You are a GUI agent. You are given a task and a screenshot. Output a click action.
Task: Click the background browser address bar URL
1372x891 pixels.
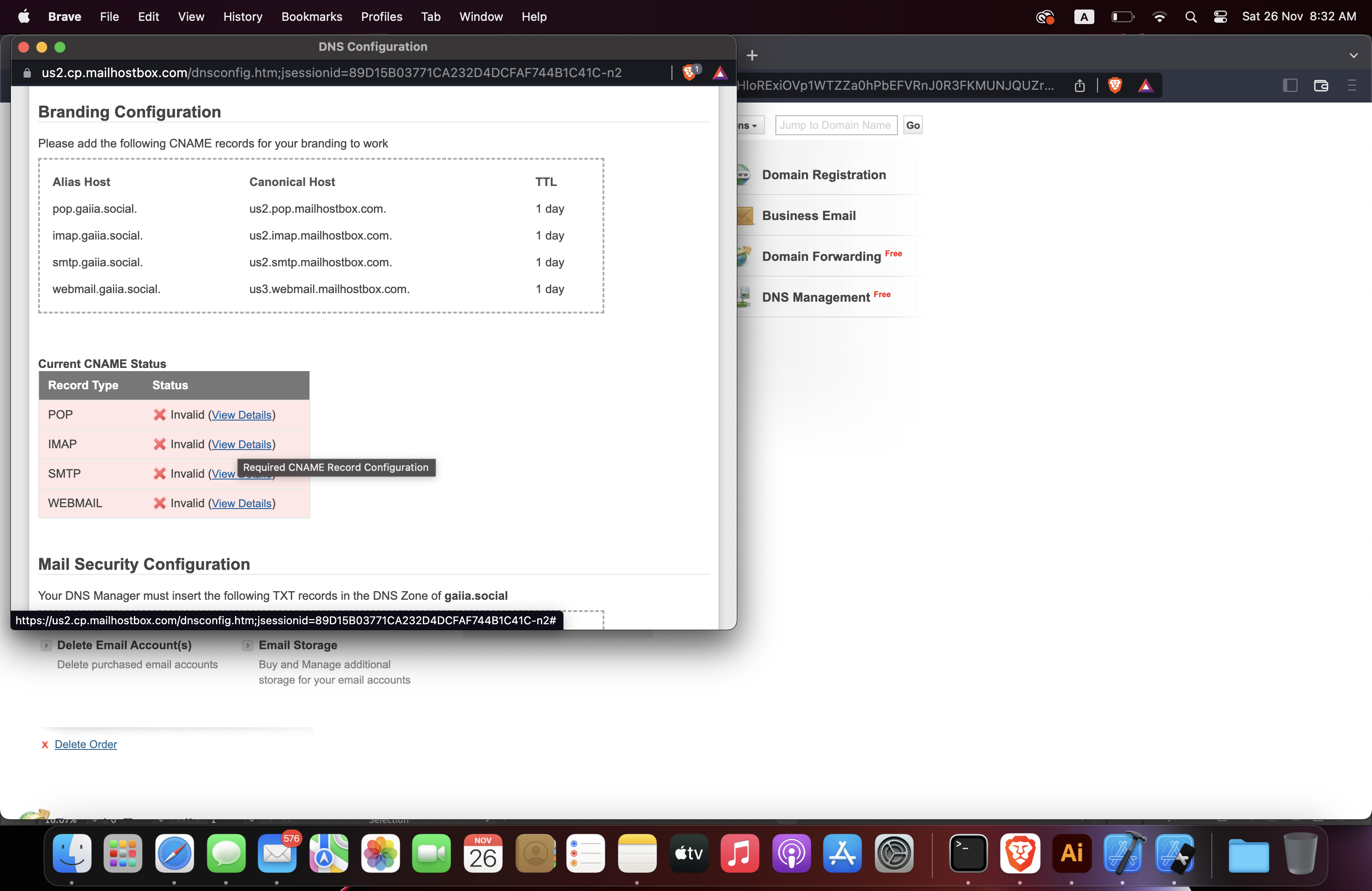[895, 86]
